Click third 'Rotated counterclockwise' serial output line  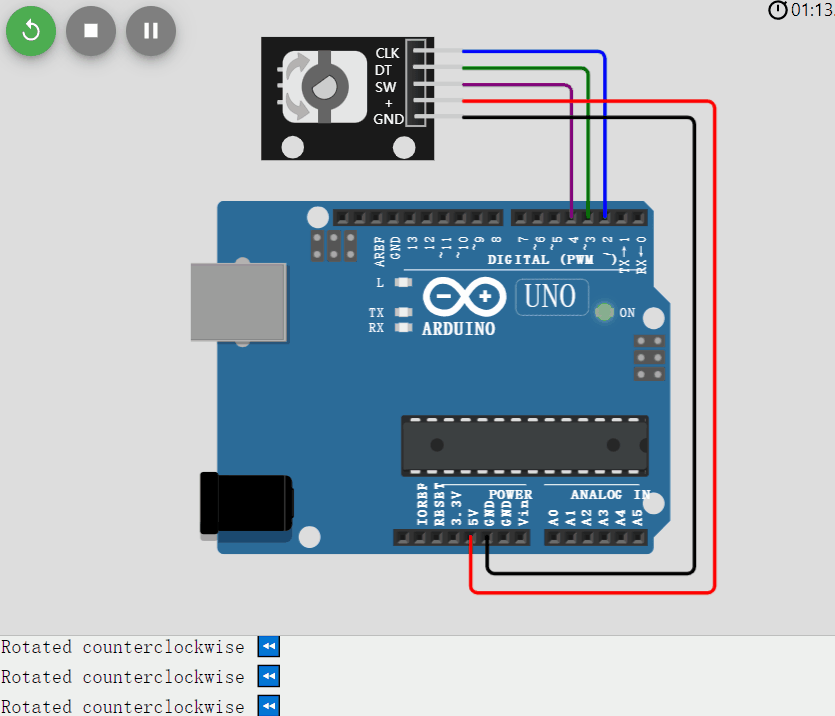click(x=122, y=706)
